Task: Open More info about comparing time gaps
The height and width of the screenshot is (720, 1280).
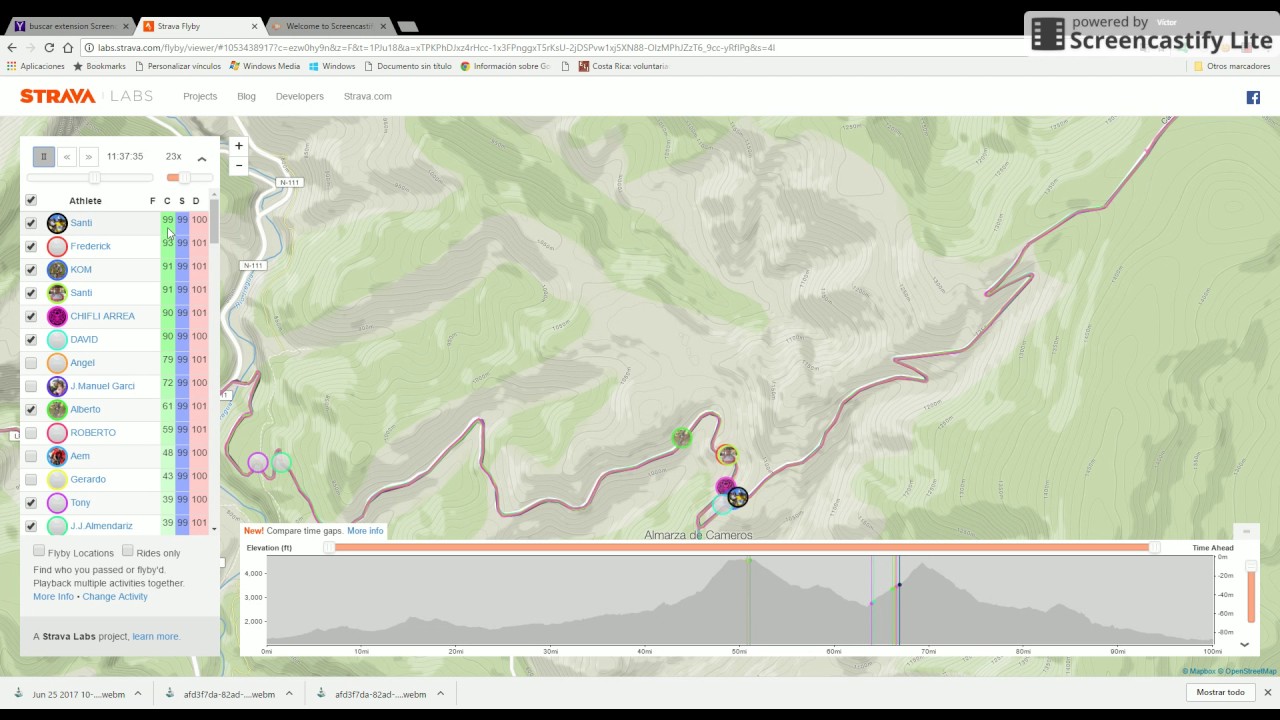Action: click(x=365, y=531)
